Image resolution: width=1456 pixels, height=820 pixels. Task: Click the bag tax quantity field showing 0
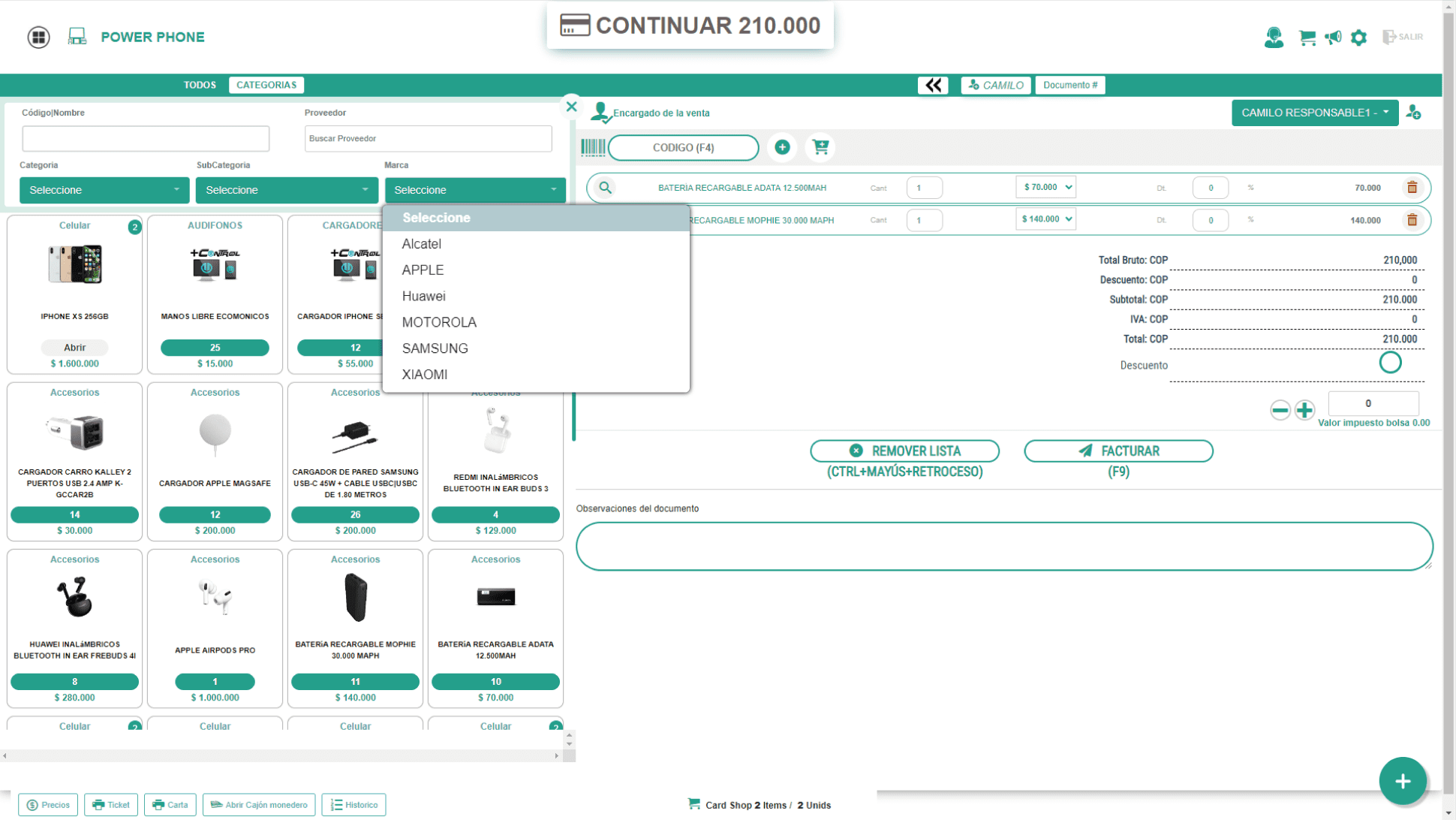(x=1373, y=403)
